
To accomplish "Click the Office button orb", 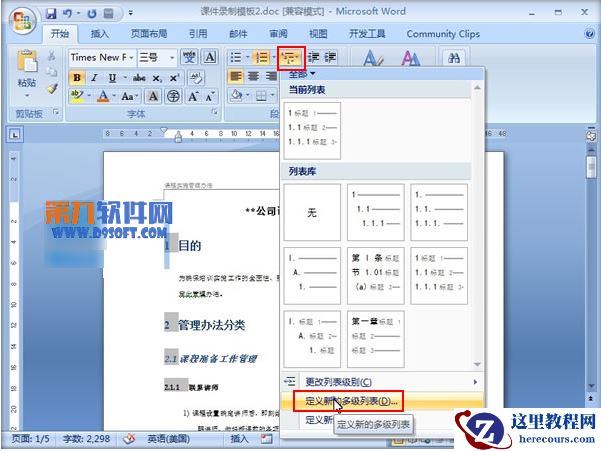I will pyautogui.click(x=22, y=20).
